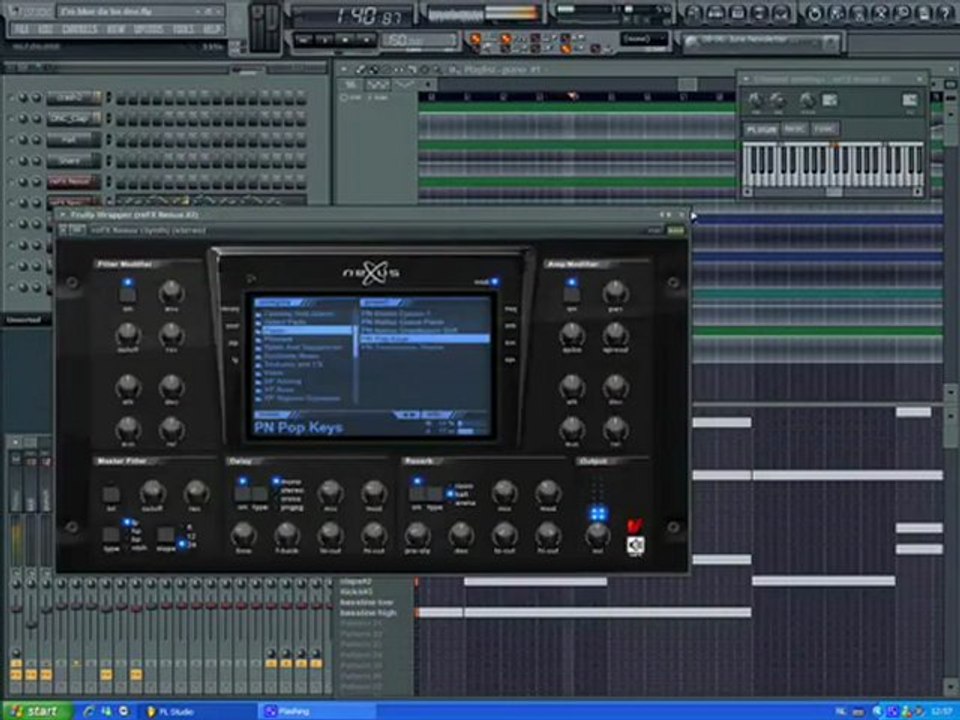The height and width of the screenshot is (720, 960).
Task: Open the (none) snap dropdown
Action: (x=643, y=39)
